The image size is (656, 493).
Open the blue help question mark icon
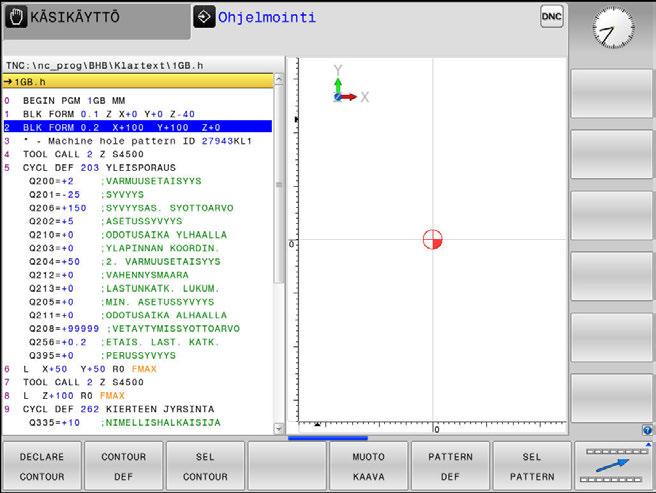click(x=647, y=430)
